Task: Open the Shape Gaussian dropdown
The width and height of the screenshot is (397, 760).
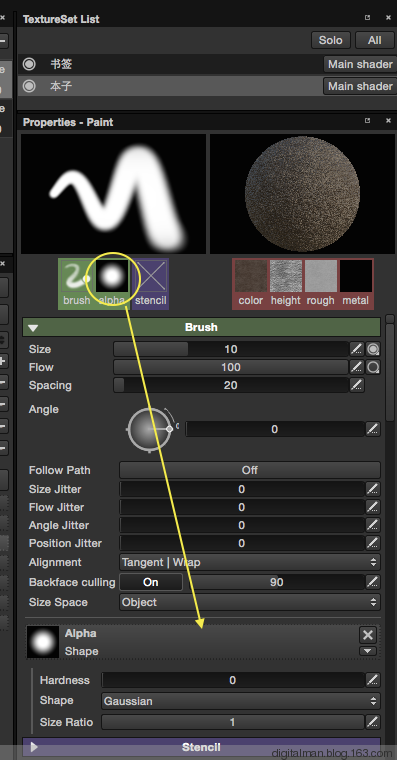Action: tap(241, 701)
